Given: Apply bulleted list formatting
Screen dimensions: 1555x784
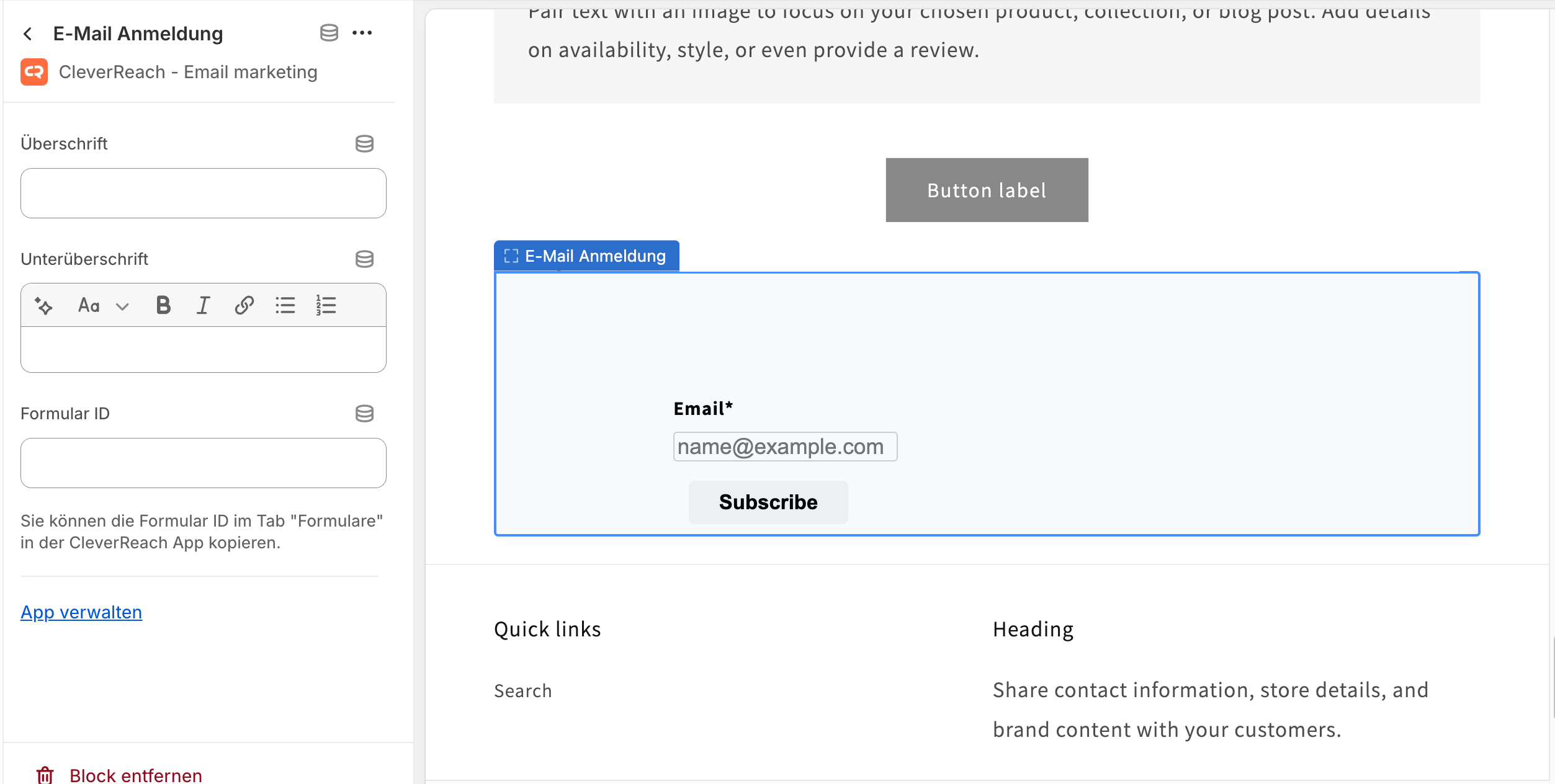Looking at the screenshot, I should pos(285,305).
